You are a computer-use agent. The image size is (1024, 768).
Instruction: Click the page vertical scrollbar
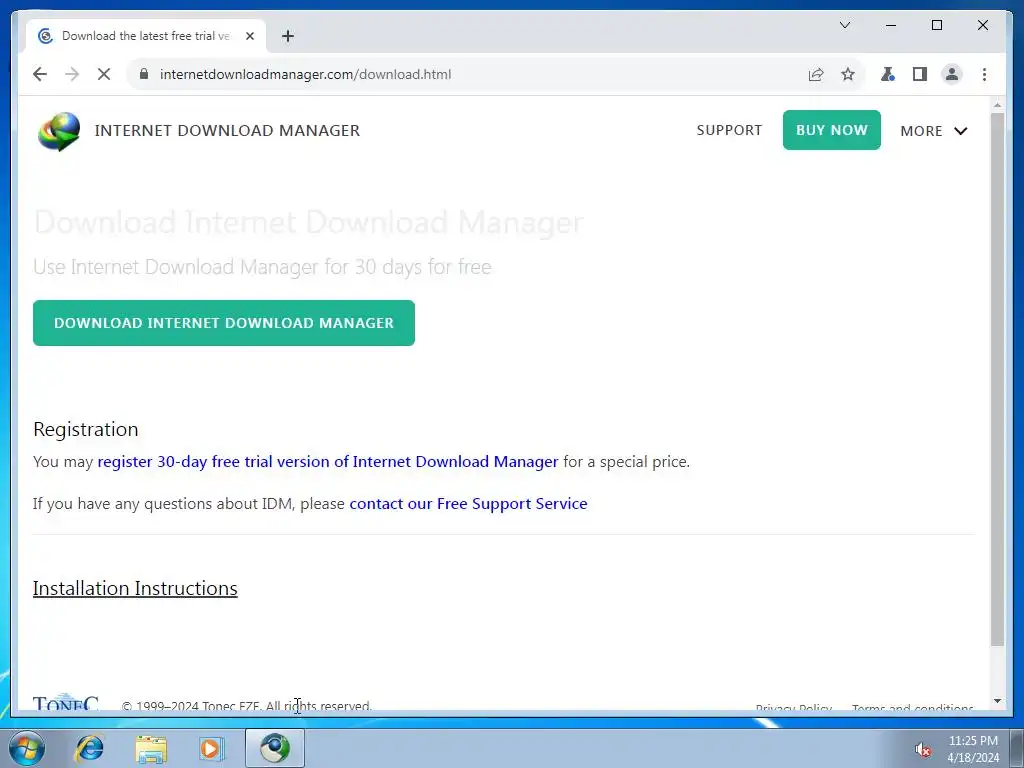click(997, 379)
